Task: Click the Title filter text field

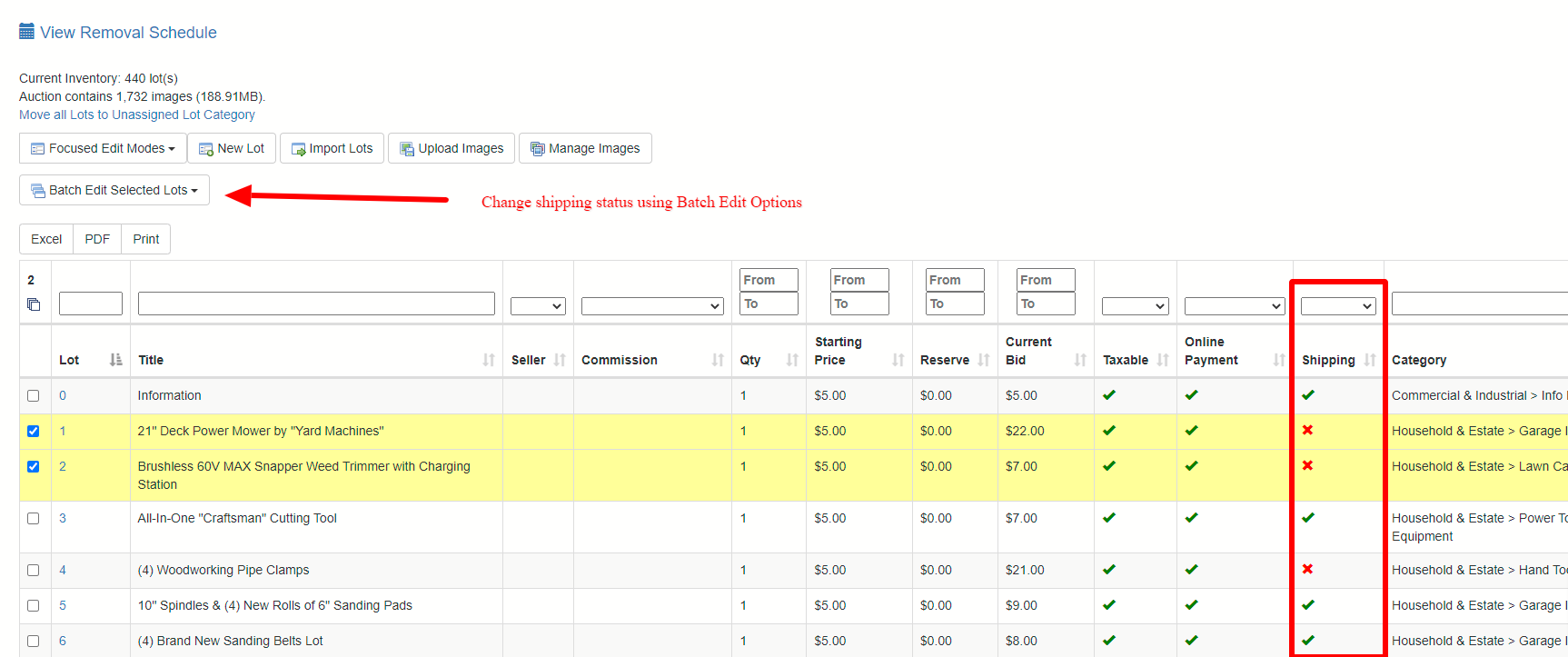Action: [x=316, y=304]
